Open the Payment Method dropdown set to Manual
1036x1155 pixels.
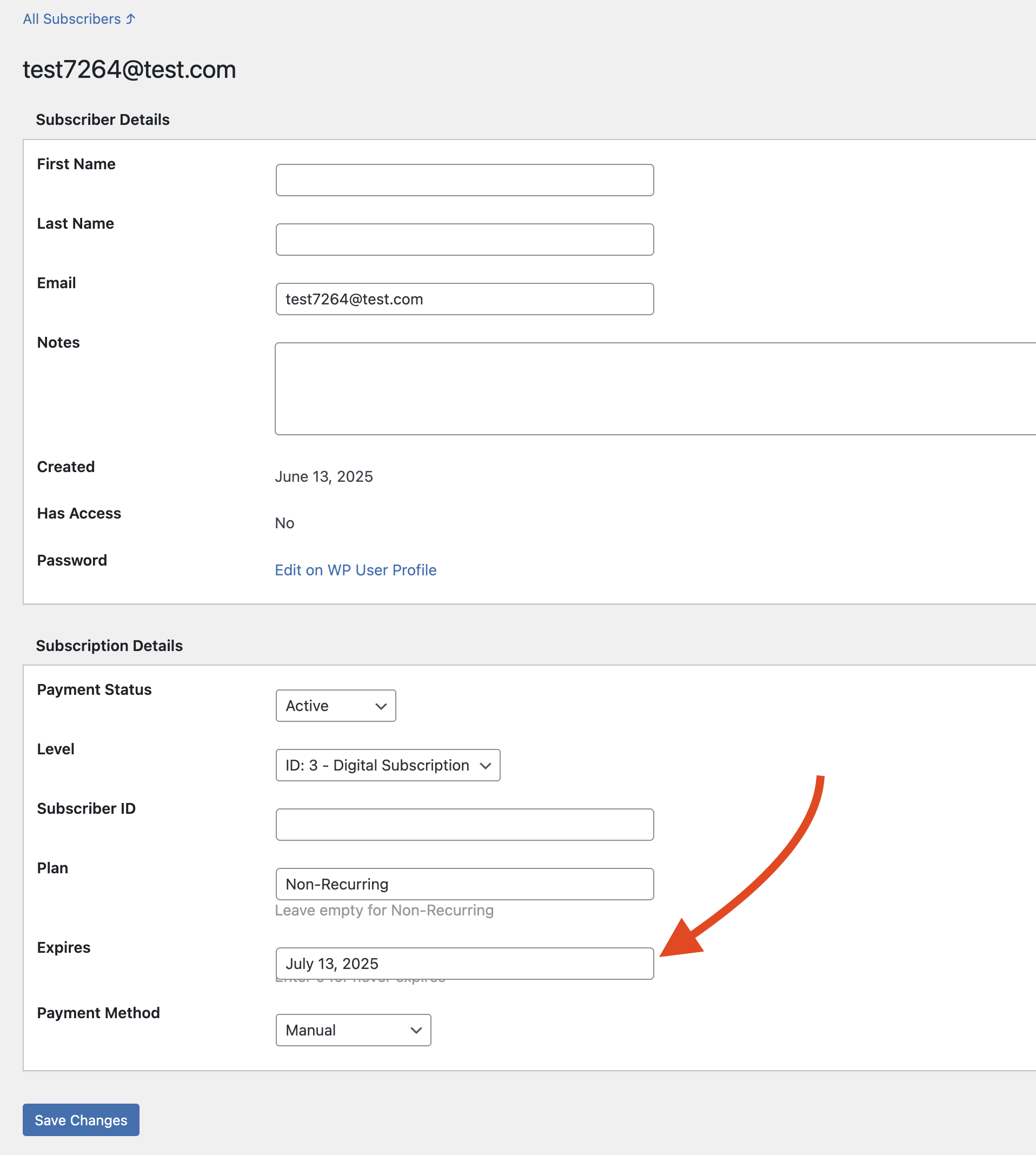pyautogui.click(x=353, y=1030)
